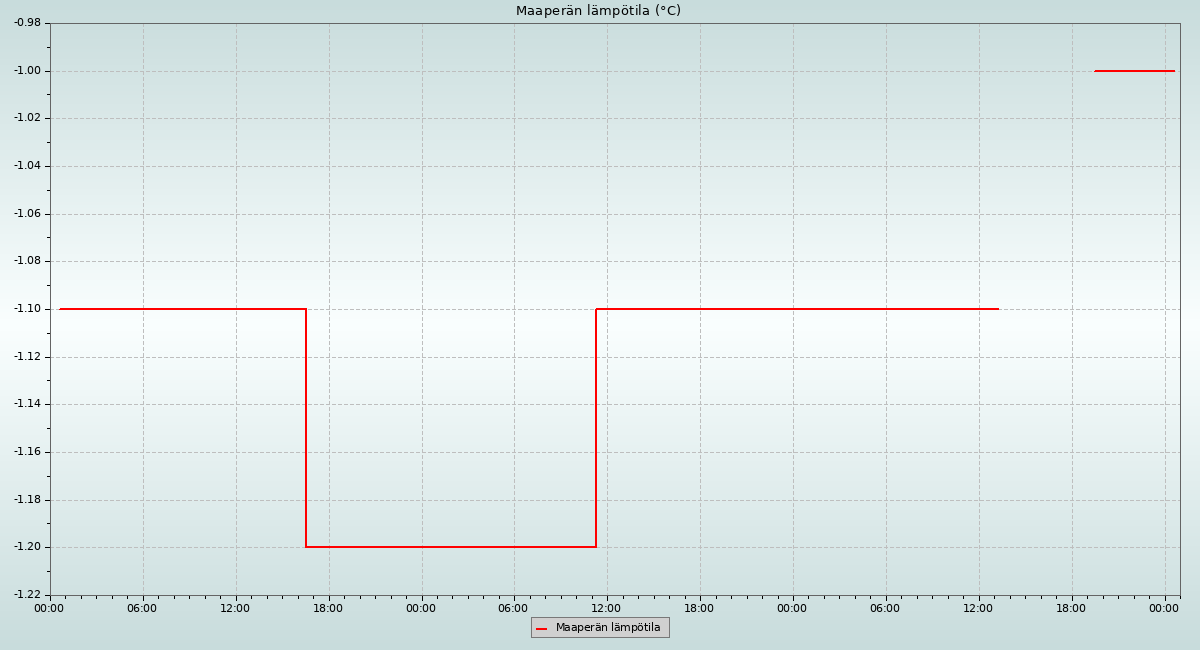Click the leftmost 06:00 x-axis label
The height and width of the screenshot is (650, 1200).
tap(142, 608)
